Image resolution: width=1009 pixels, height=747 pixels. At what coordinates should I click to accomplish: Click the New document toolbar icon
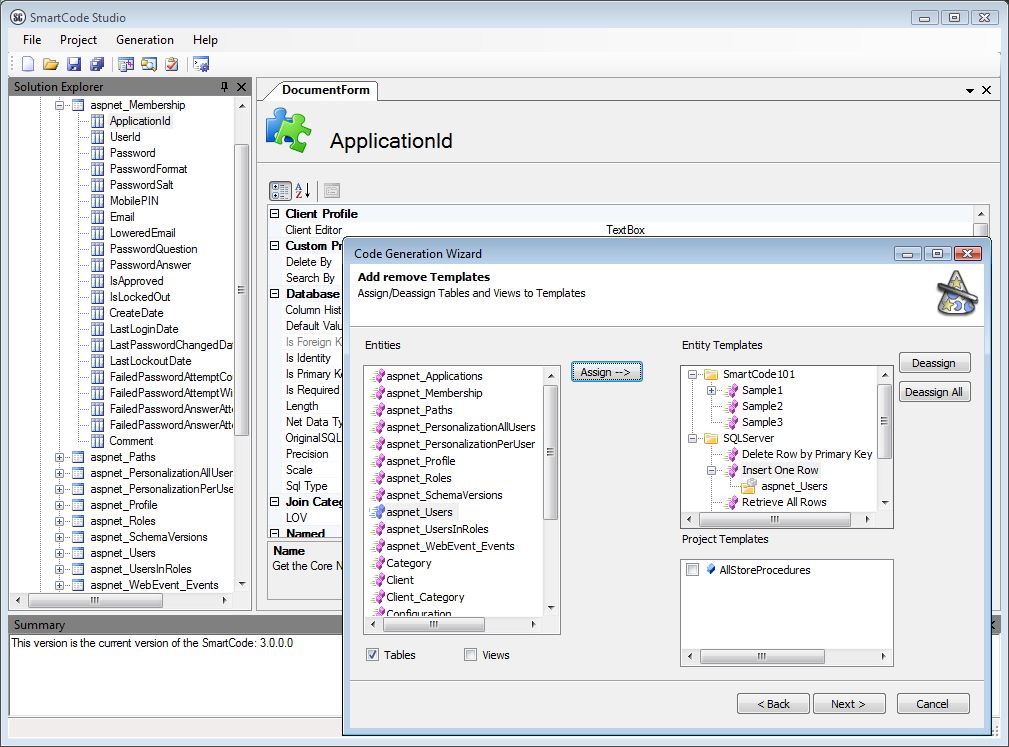click(28, 64)
